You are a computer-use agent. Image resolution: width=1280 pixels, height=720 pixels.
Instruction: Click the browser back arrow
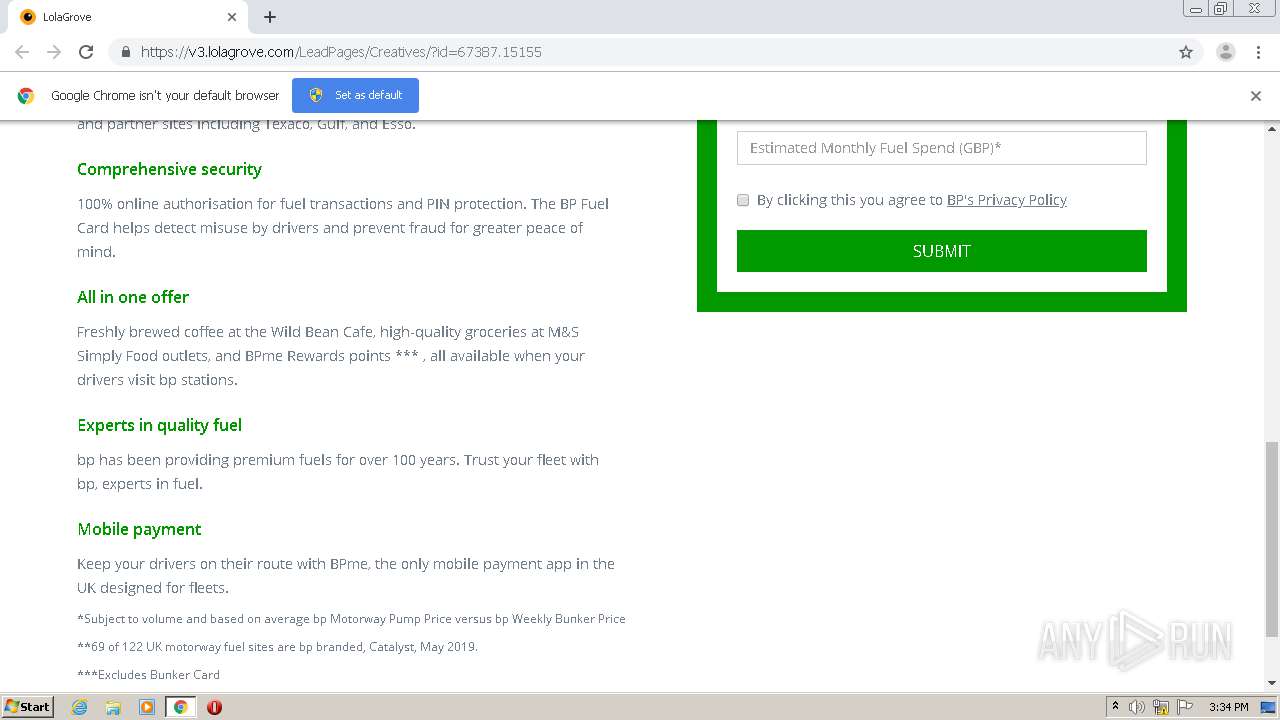pyautogui.click(x=22, y=52)
